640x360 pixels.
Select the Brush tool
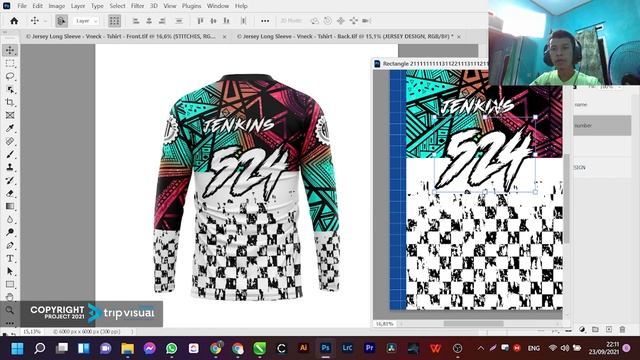10,154
